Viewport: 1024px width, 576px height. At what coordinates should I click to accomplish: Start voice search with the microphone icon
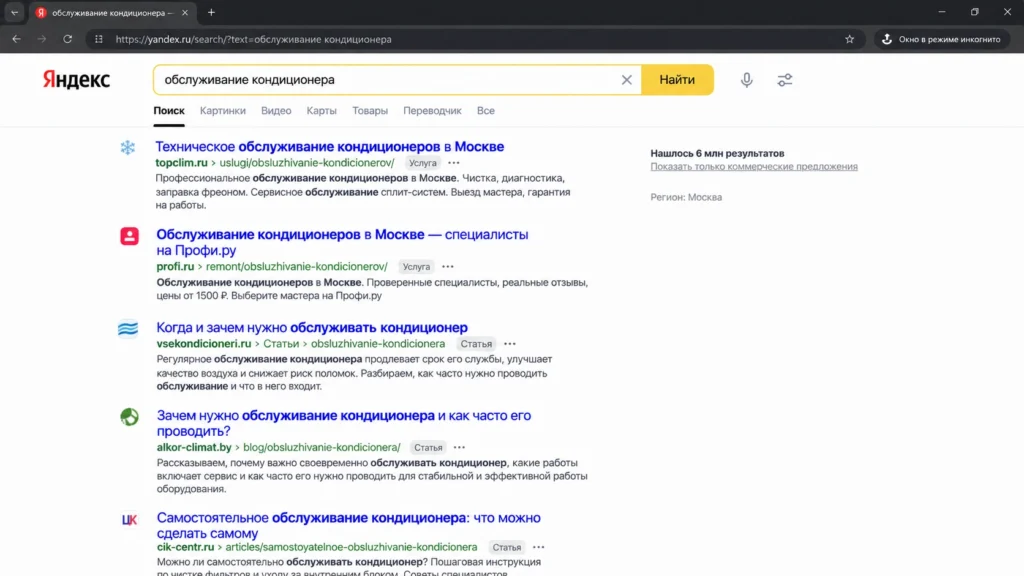click(746, 80)
